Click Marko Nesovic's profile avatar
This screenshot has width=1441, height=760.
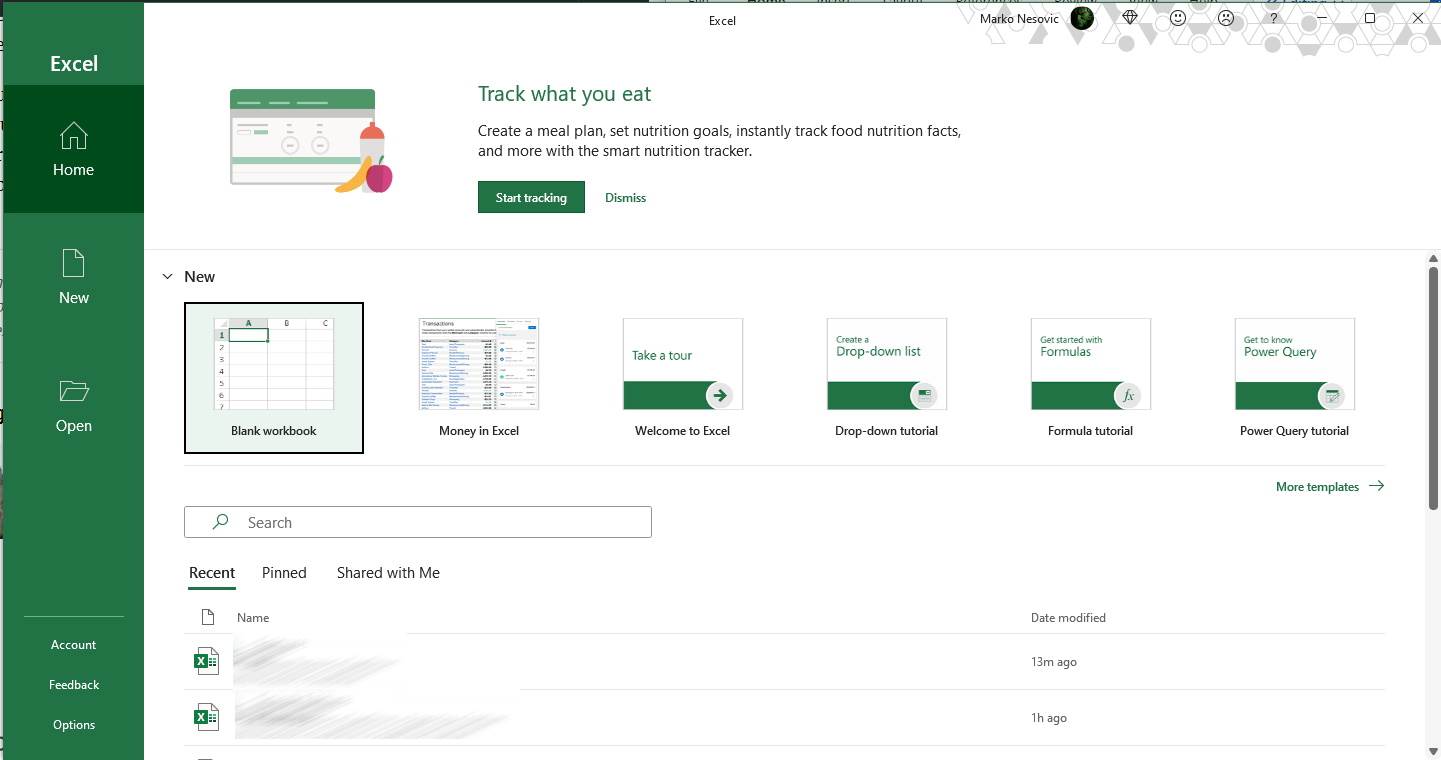tap(1081, 18)
